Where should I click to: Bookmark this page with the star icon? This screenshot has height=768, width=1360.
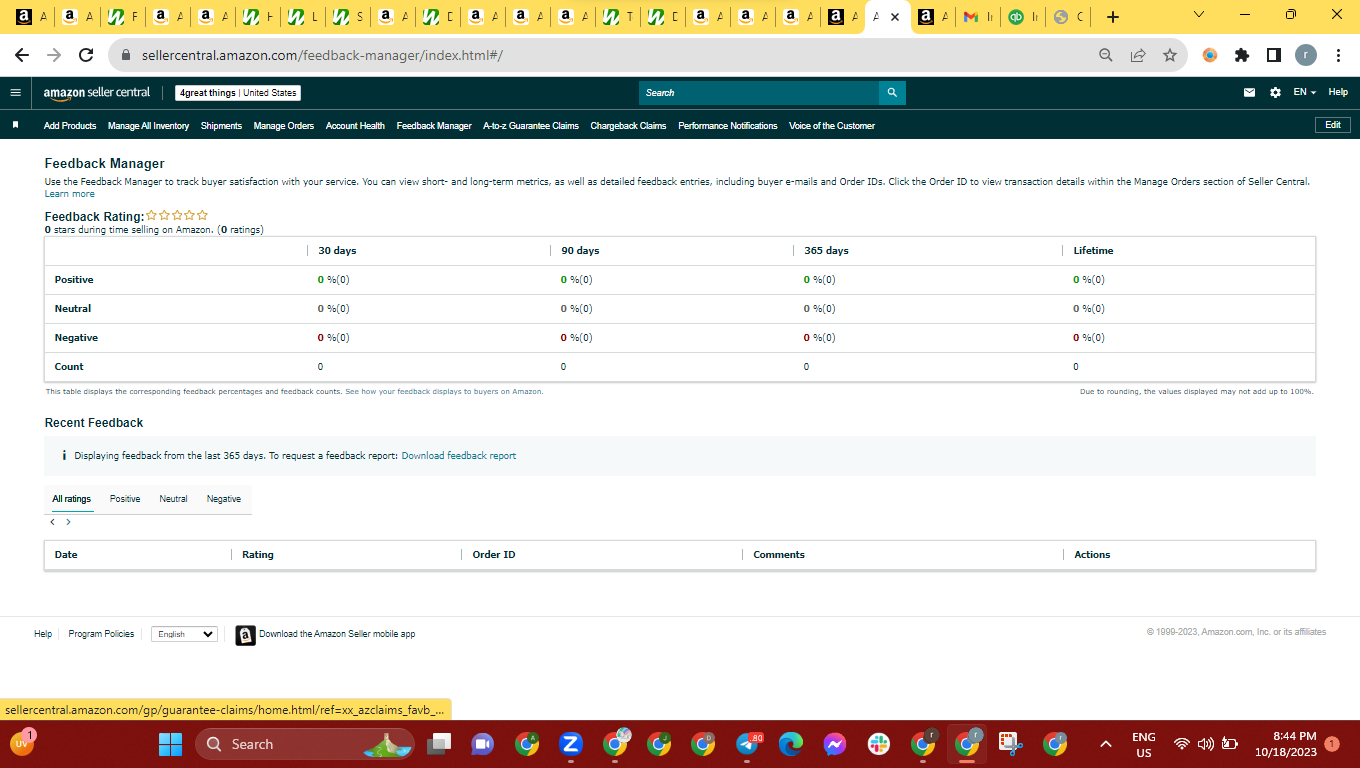click(1169, 56)
